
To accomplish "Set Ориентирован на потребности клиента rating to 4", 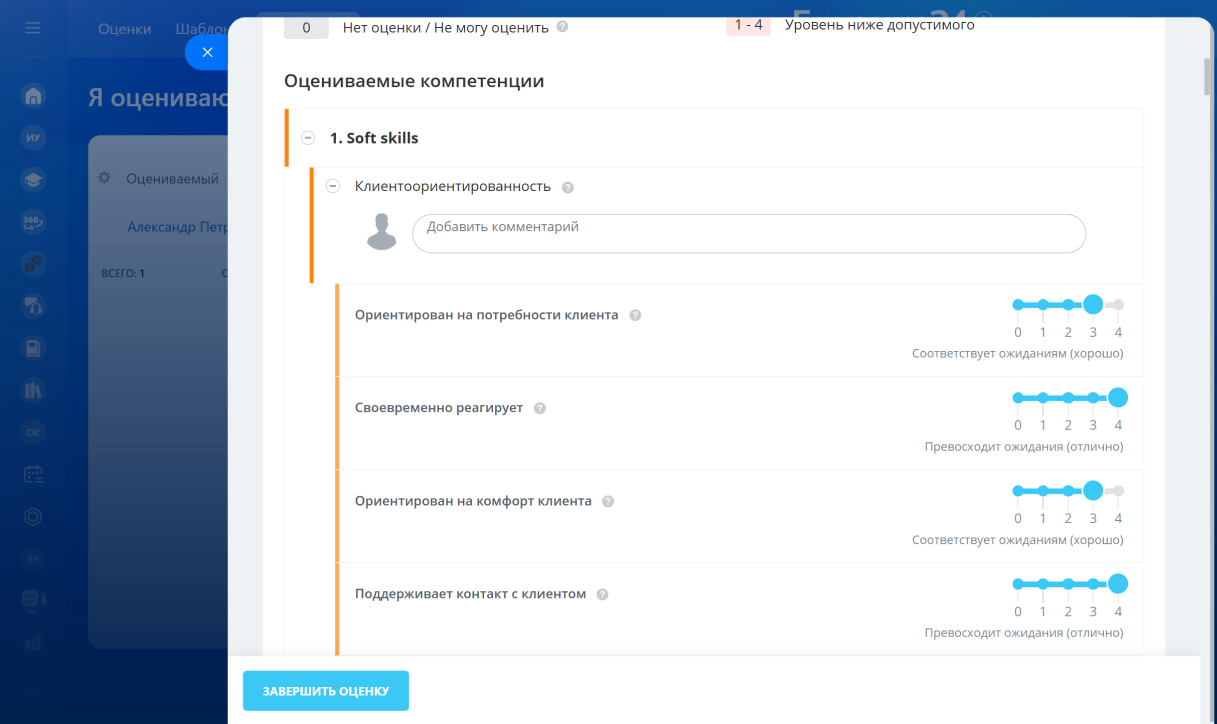I will point(1118,305).
